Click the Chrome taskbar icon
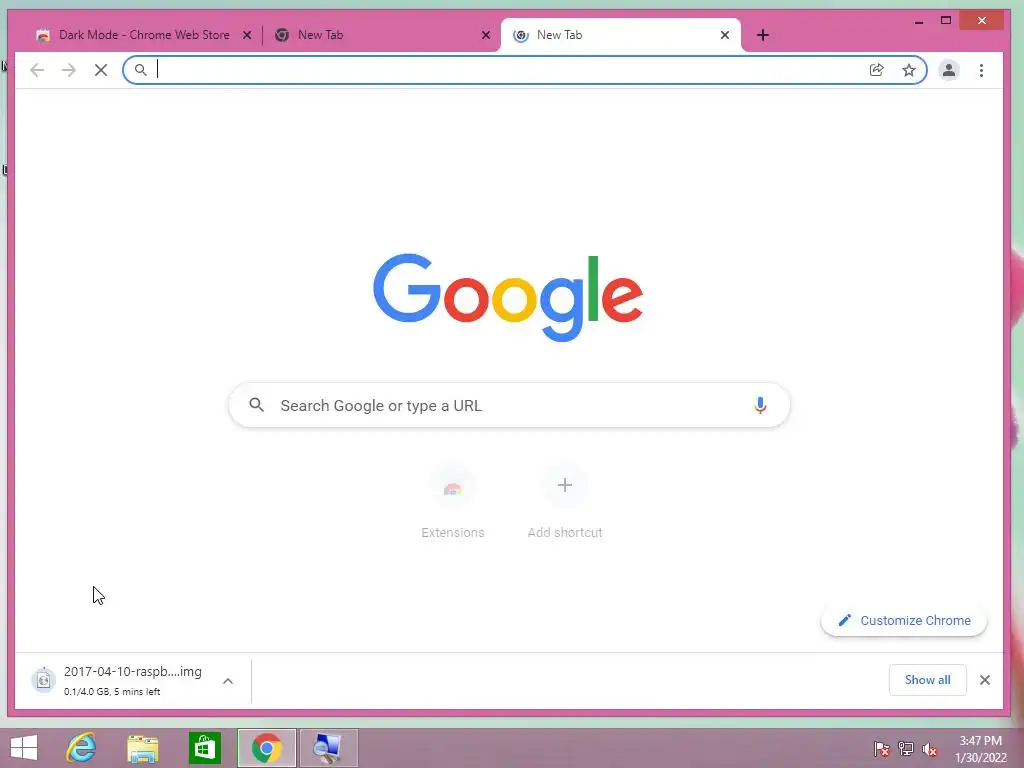This screenshot has width=1024, height=768. tap(266, 748)
